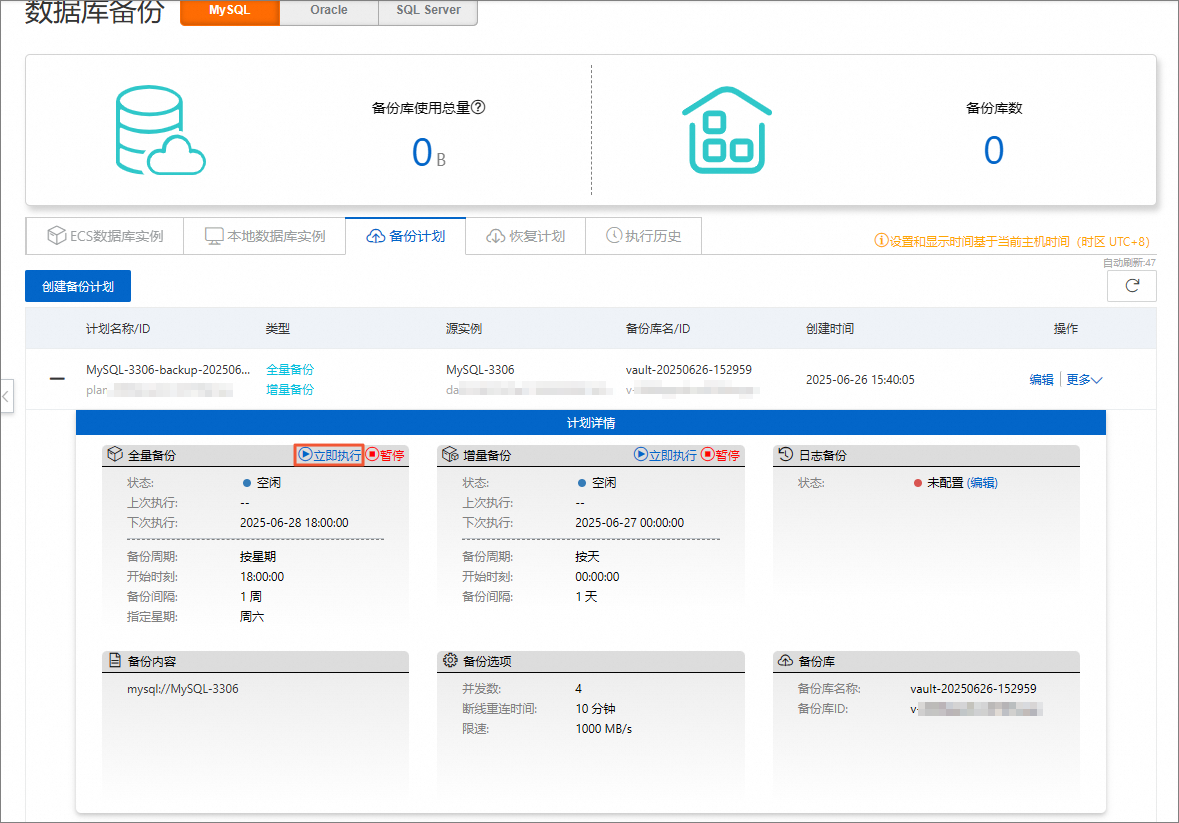1179x823 pixels.
Task: Click 立即执行 for 增量备份
Action: 665,455
